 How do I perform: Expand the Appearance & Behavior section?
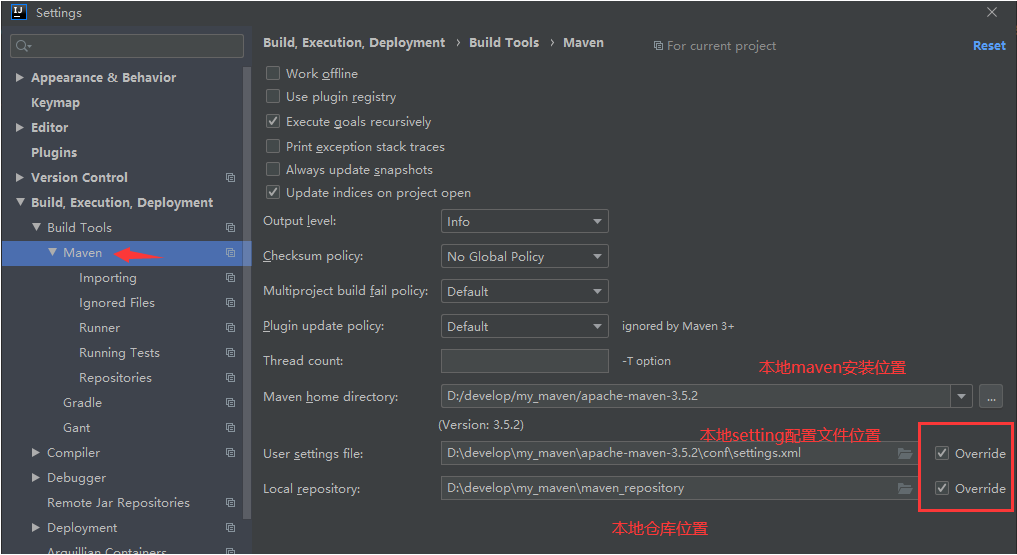point(19,77)
